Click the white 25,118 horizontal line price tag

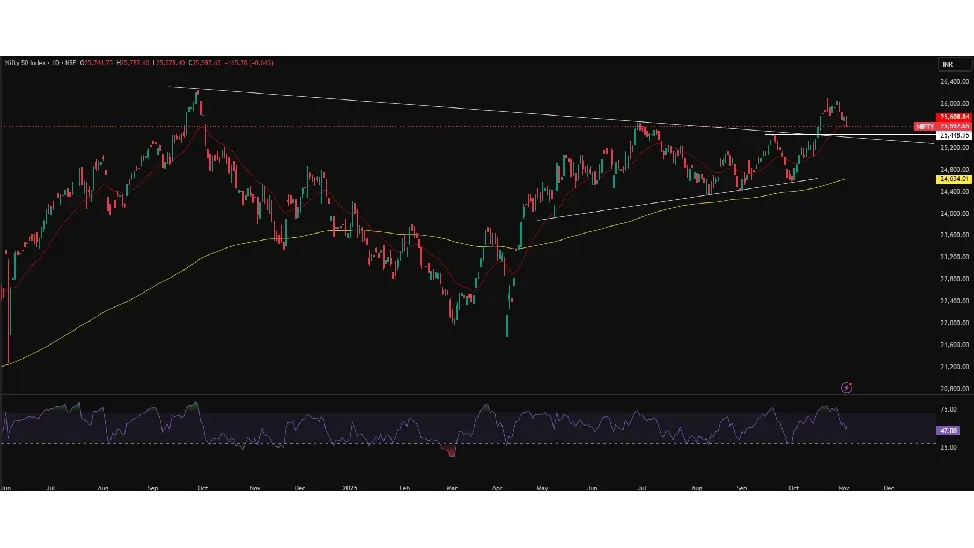(x=953, y=135)
